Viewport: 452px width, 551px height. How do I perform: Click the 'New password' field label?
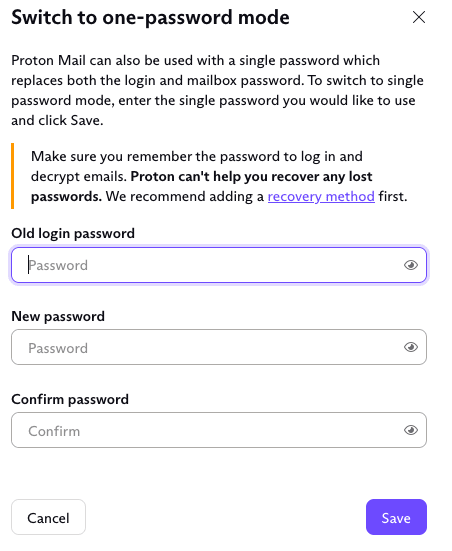click(x=58, y=317)
